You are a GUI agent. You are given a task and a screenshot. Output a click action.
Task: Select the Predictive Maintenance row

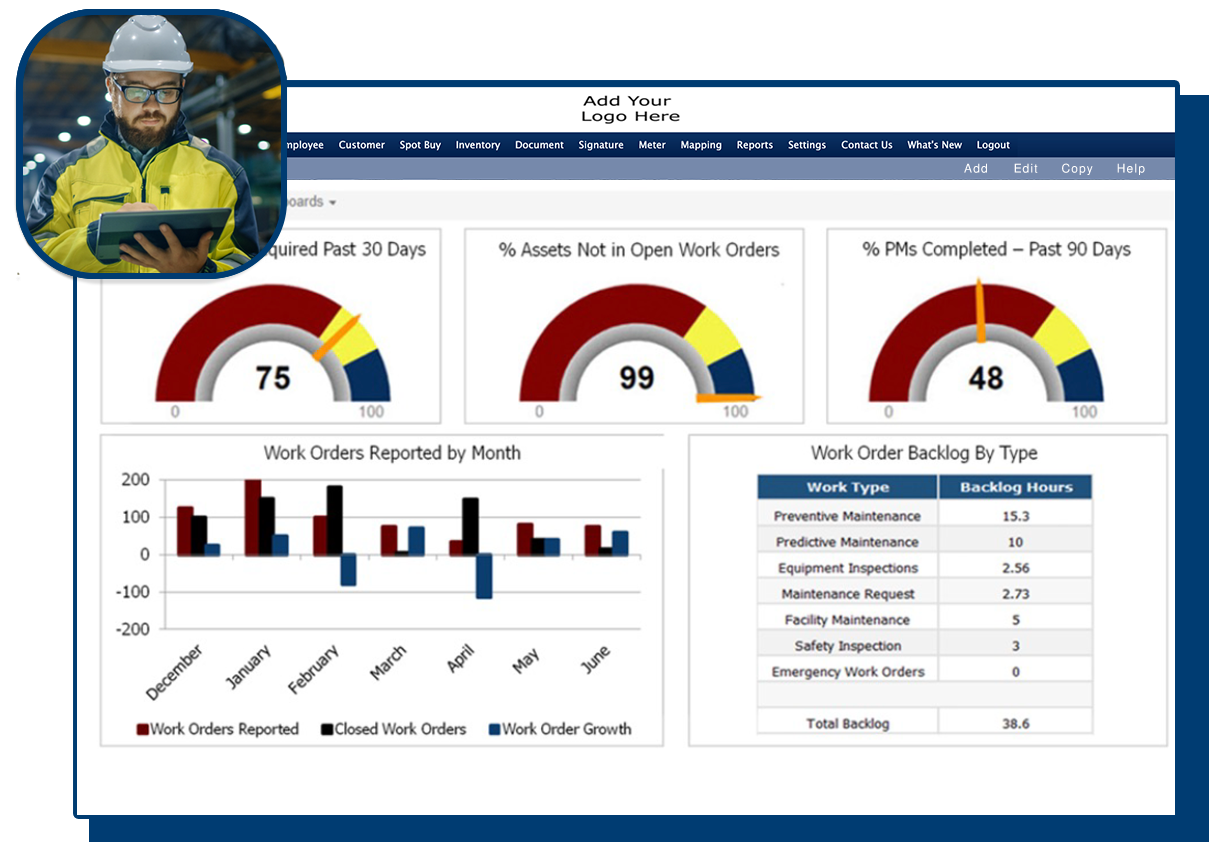(x=925, y=542)
